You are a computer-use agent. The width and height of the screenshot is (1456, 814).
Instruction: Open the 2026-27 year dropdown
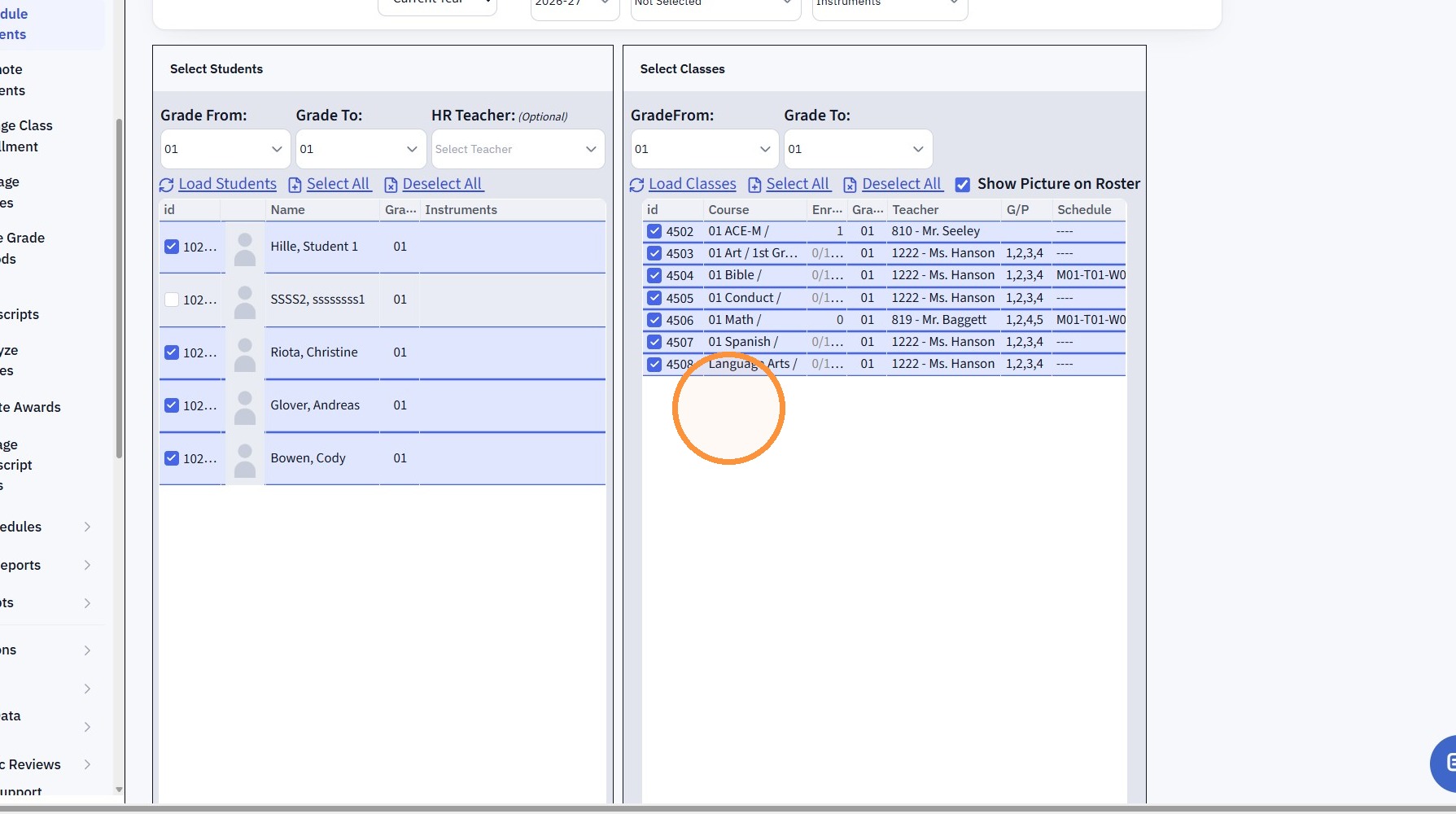[575, 5]
